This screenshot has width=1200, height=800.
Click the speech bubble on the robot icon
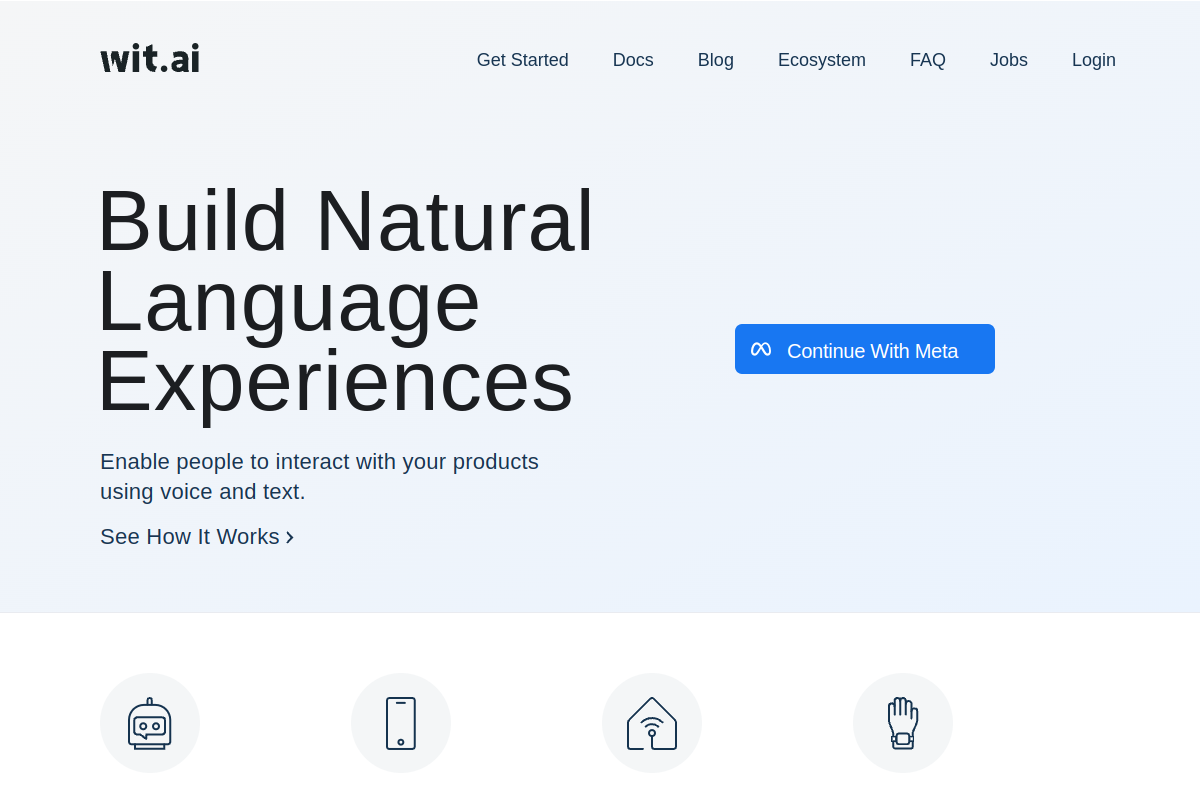pos(152,725)
